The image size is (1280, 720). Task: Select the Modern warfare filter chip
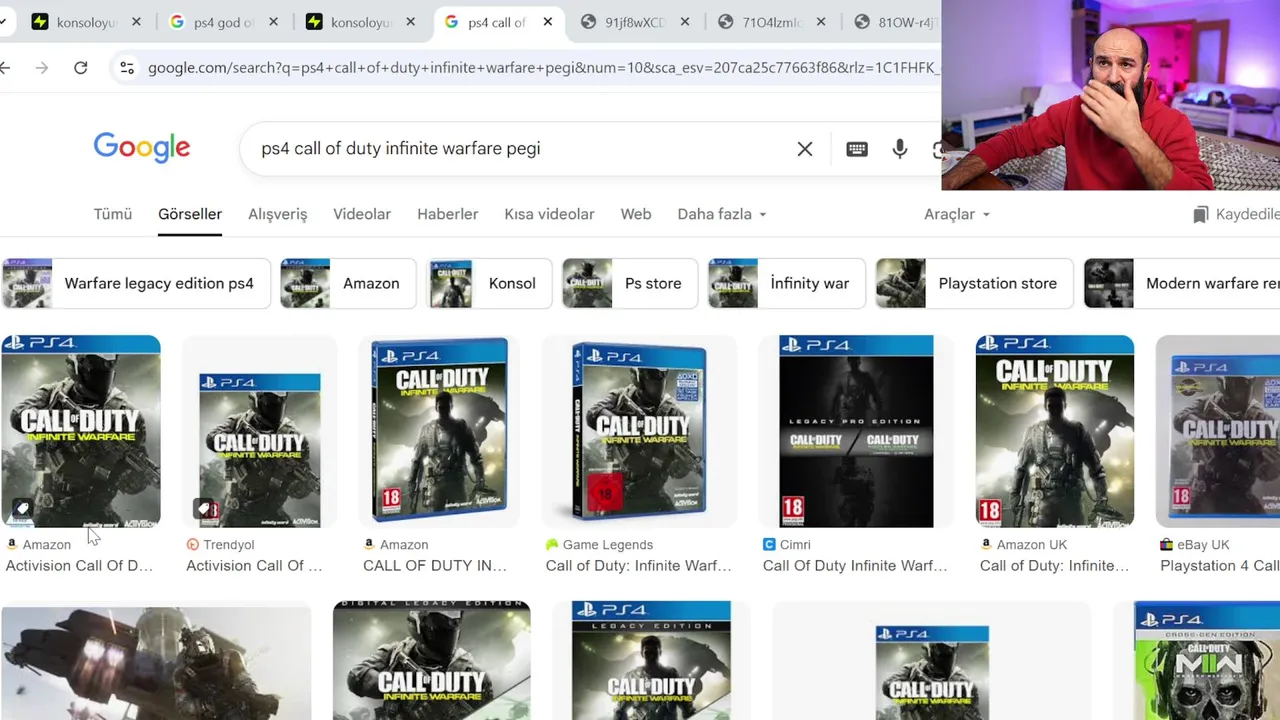click(x=1182, y=283)
